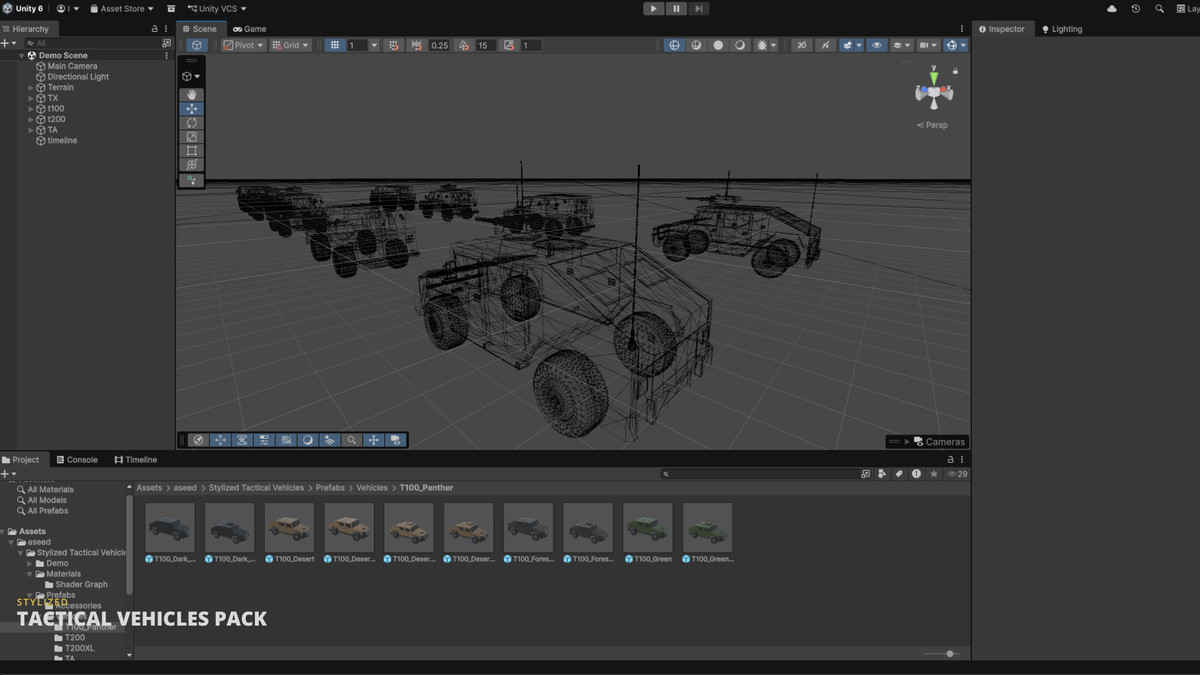Viewport: 1200px width, 675px height.
Task: Click the search-by-log-type exclamation icon
Action: tap(916, 474)
